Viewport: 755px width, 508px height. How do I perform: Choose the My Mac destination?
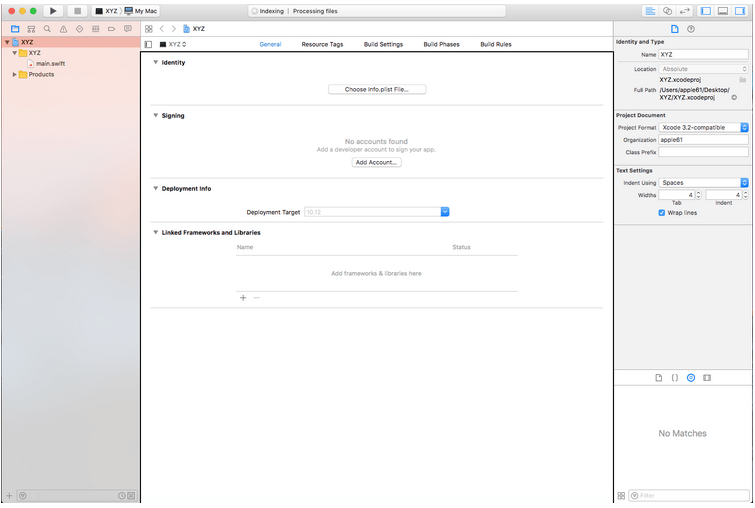pyautogui.click(x=141, y=11)
